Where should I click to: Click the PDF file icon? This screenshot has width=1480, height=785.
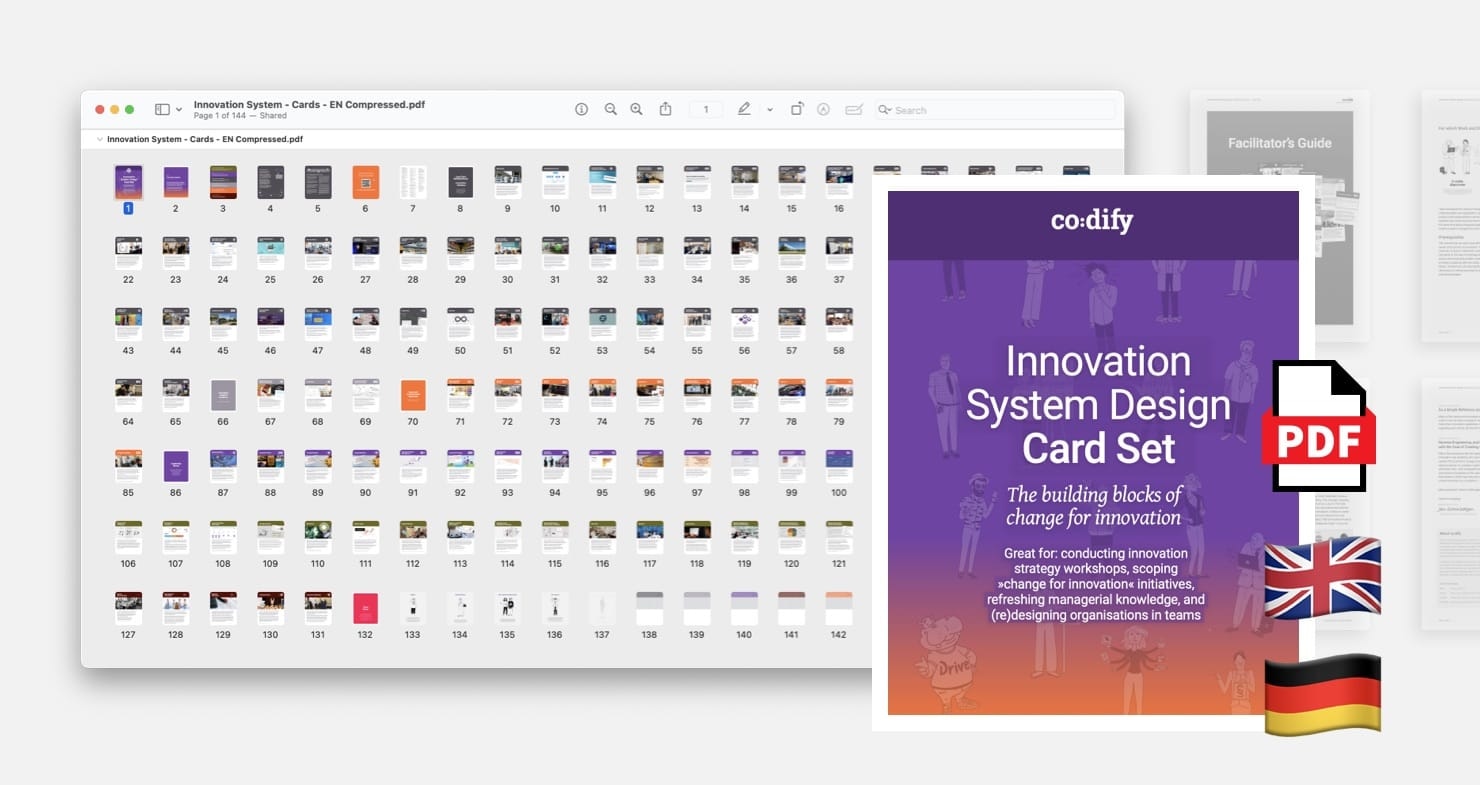tap(1317, 425)
